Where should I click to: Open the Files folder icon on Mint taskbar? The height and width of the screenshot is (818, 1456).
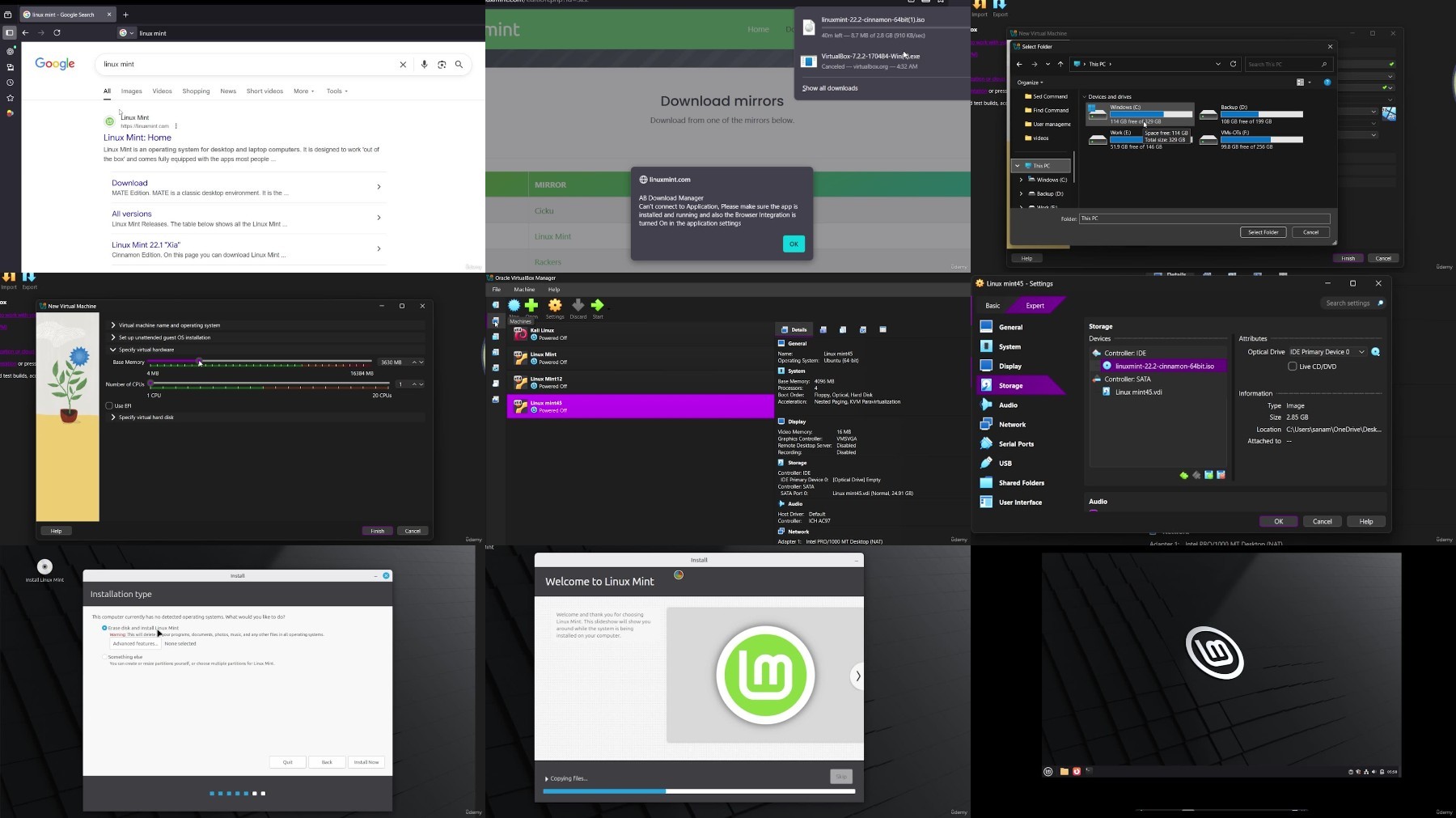click(x=1064, y=772)
